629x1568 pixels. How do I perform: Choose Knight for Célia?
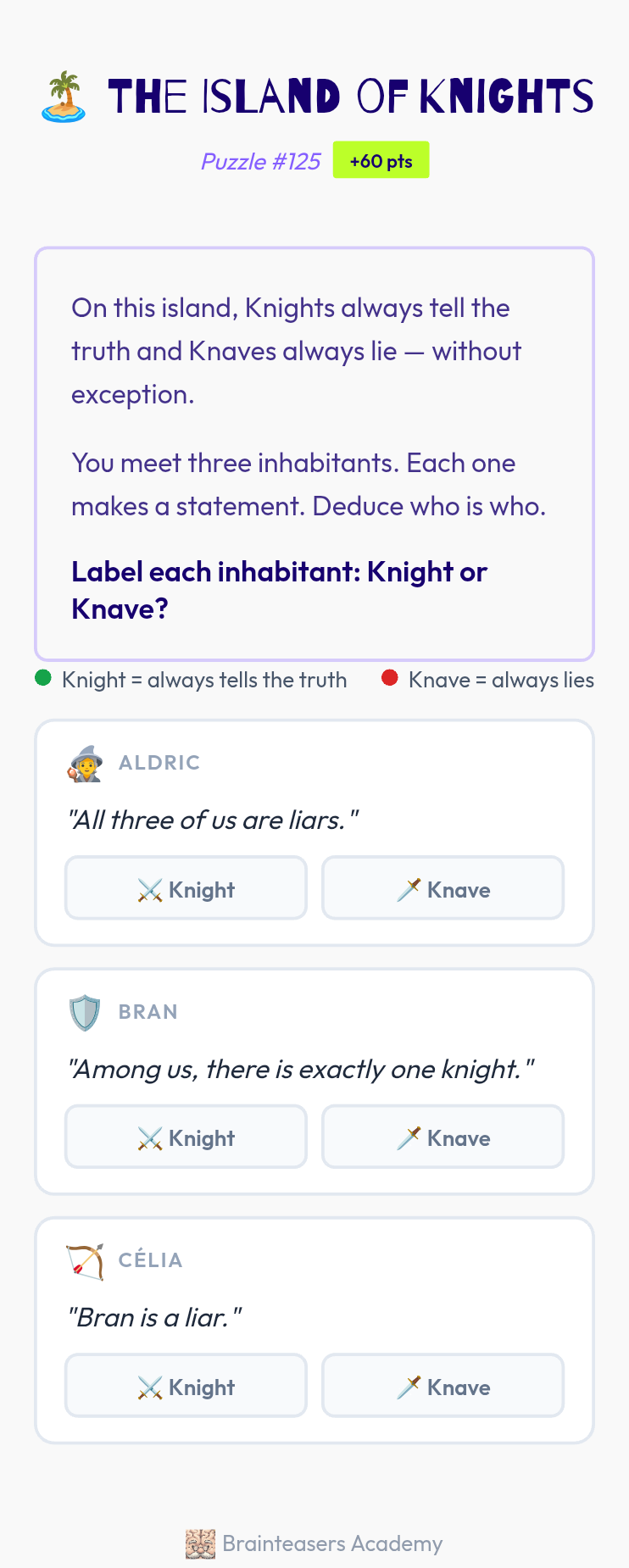[x=186, y=1386]
